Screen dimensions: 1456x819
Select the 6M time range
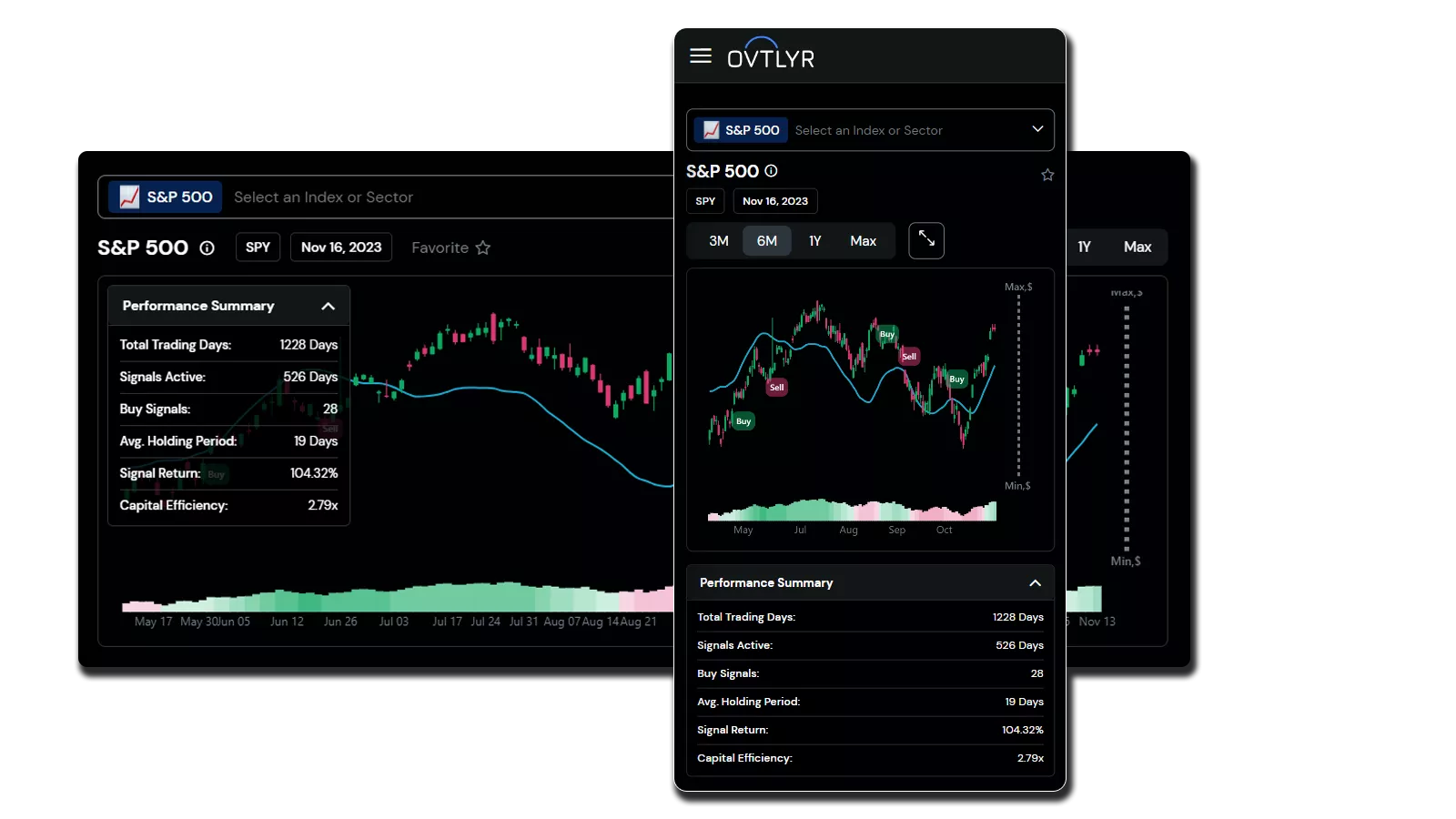(x=766, y=241)
